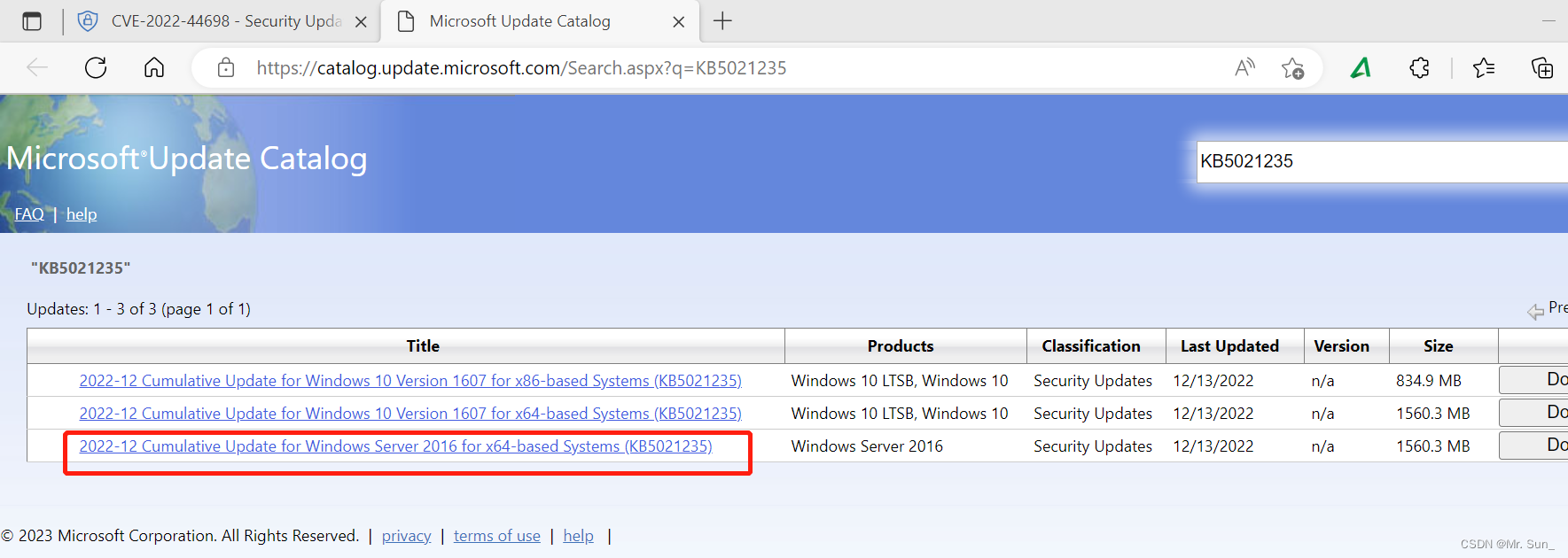
Task: Open the help link in the header
Action: coord(82,214)
